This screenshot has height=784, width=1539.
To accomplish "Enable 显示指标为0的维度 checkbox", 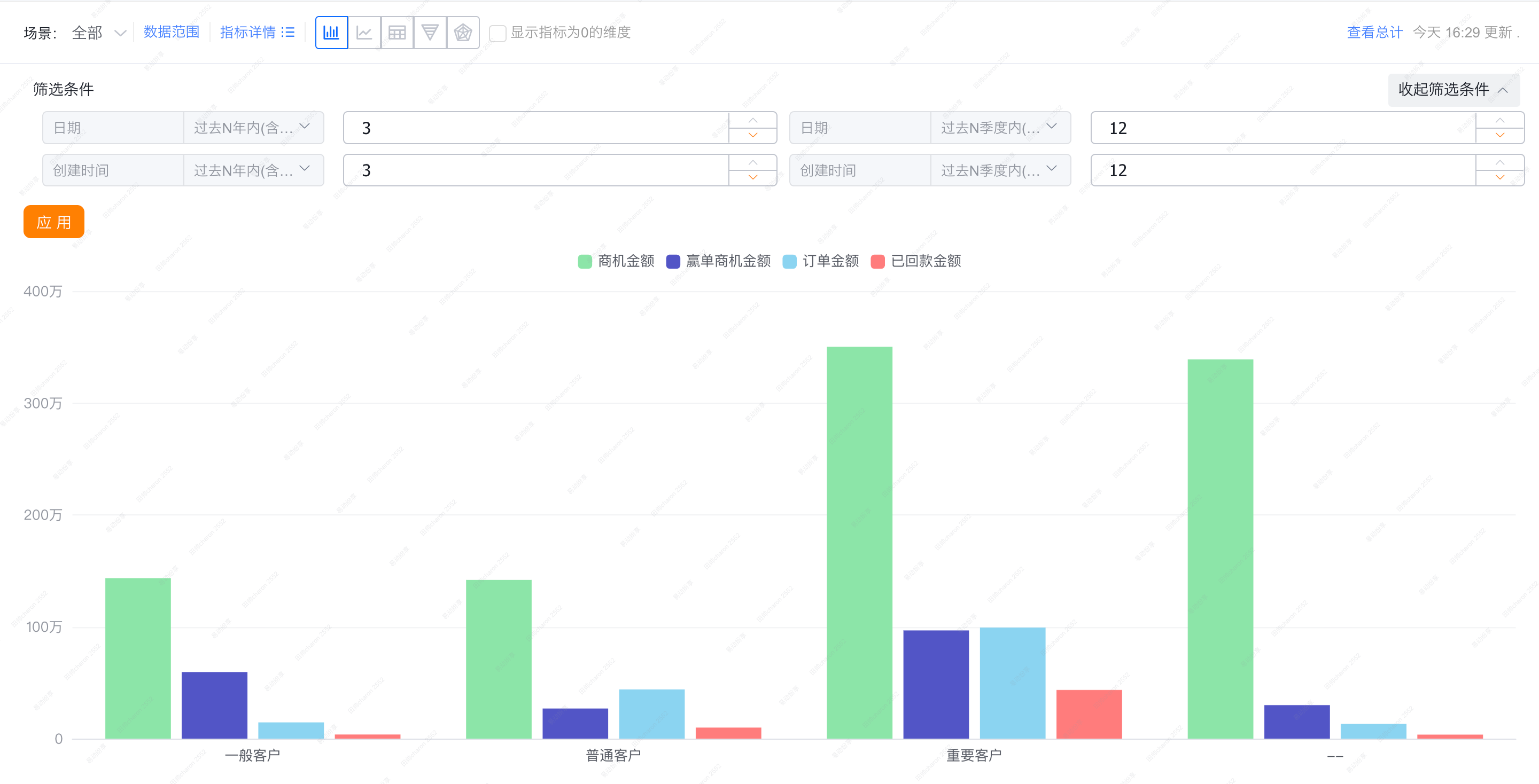I will tap(497, 33).
